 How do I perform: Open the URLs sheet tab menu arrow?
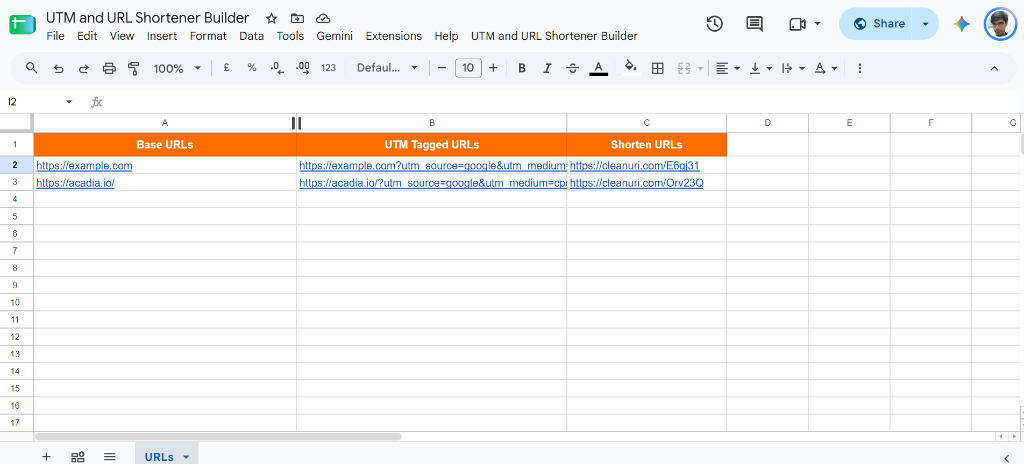point(186,457)
